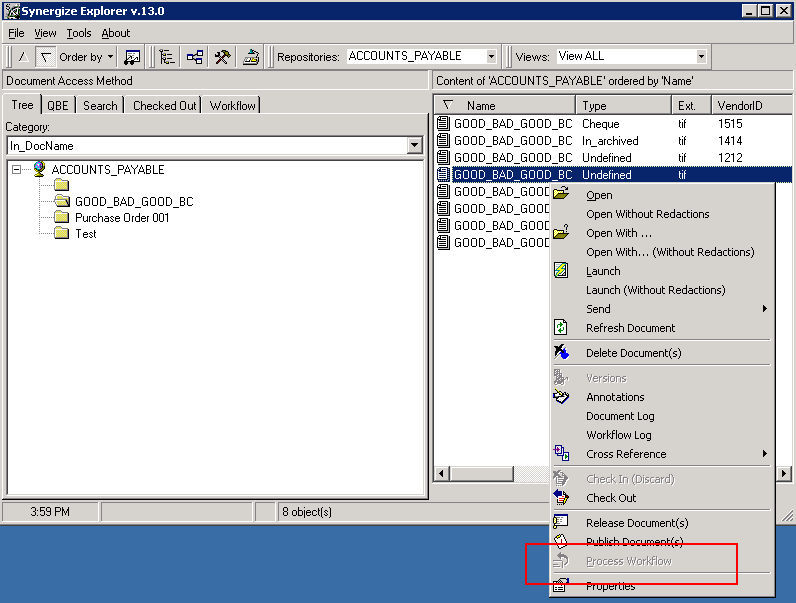Viewport: 796px width, 603px height.
Task: Click the ACCOUNTS_PAYABLE globe icon in tree
Action: click(x=39, y=169)
